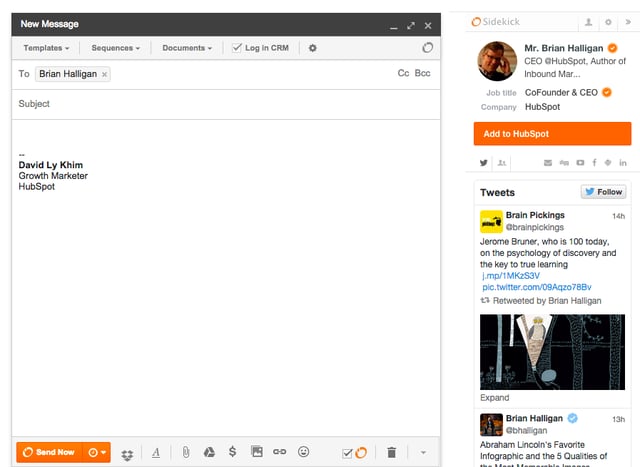
Task: Click Brian Halligan tweet avatar
Action: coord(491,425)
